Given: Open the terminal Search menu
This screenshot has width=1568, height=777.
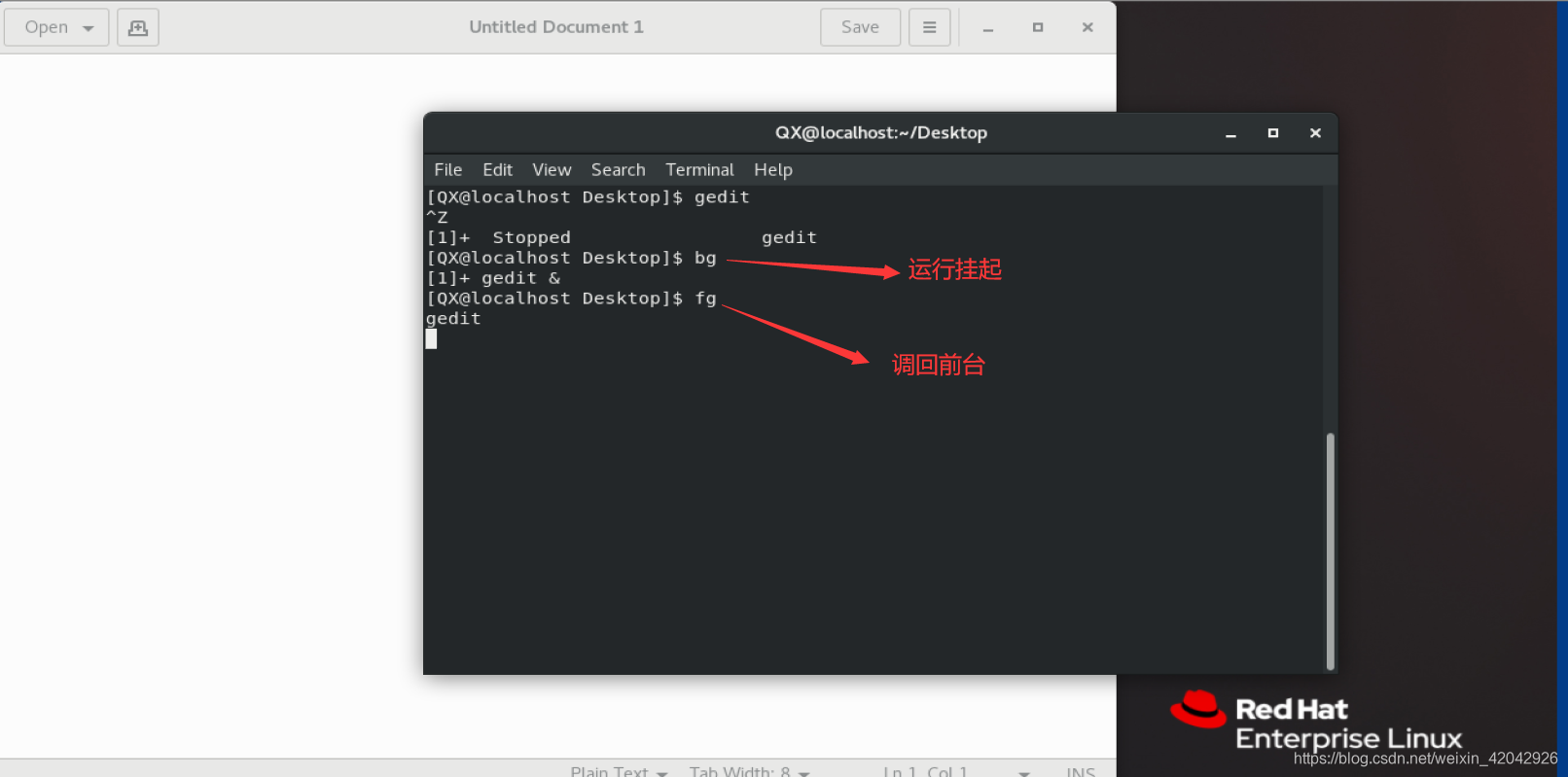Looking at the screenshot, I should tap(618, 169).
